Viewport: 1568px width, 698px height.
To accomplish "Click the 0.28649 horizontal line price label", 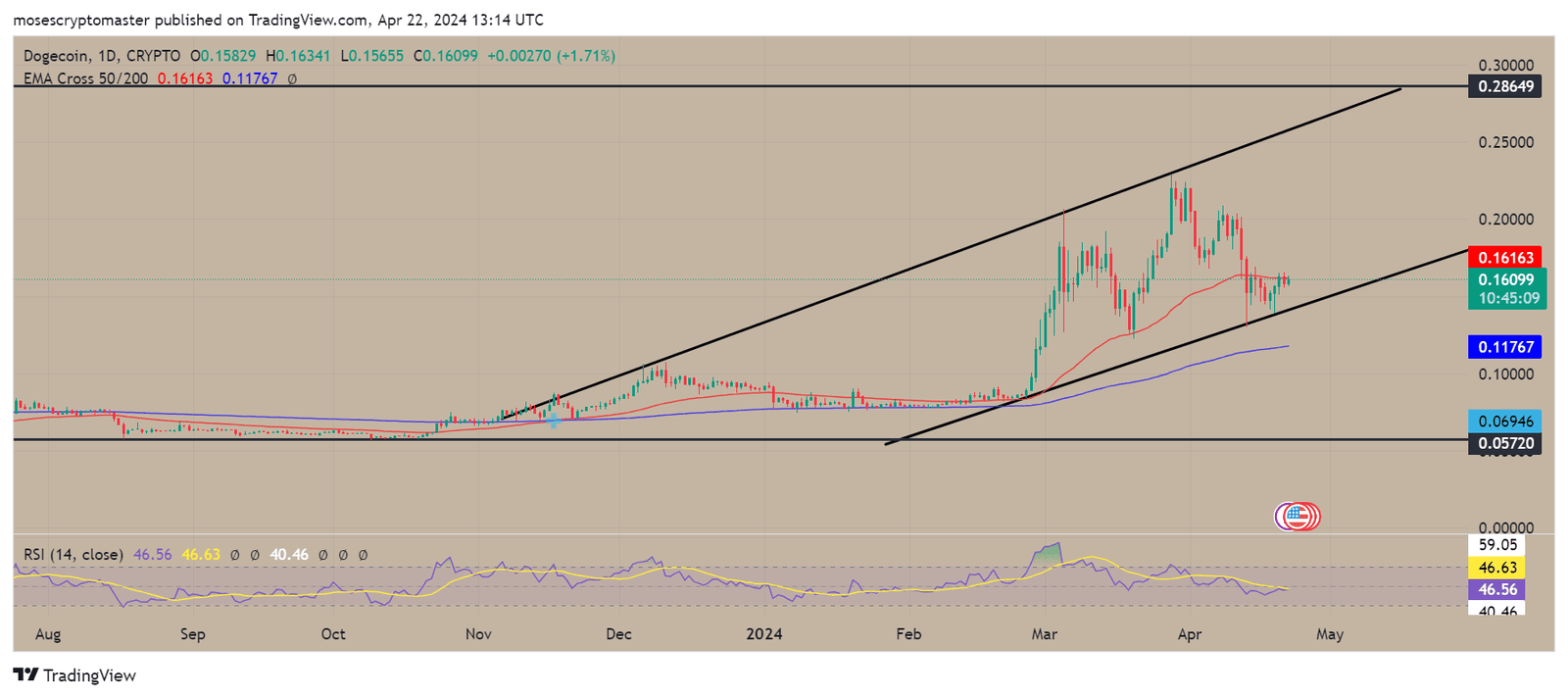I will pyautogui.click(x=1504, y=86).
